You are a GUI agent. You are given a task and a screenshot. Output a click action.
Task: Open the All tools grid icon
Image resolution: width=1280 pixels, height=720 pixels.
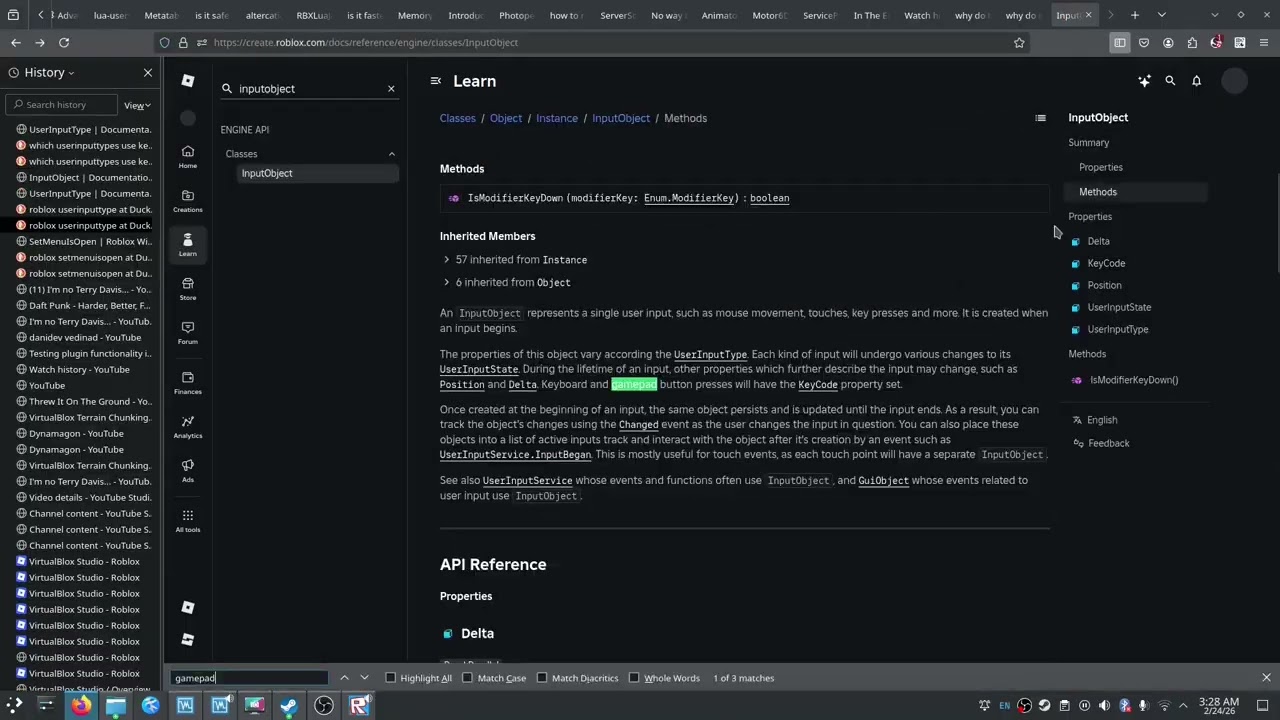188,520
